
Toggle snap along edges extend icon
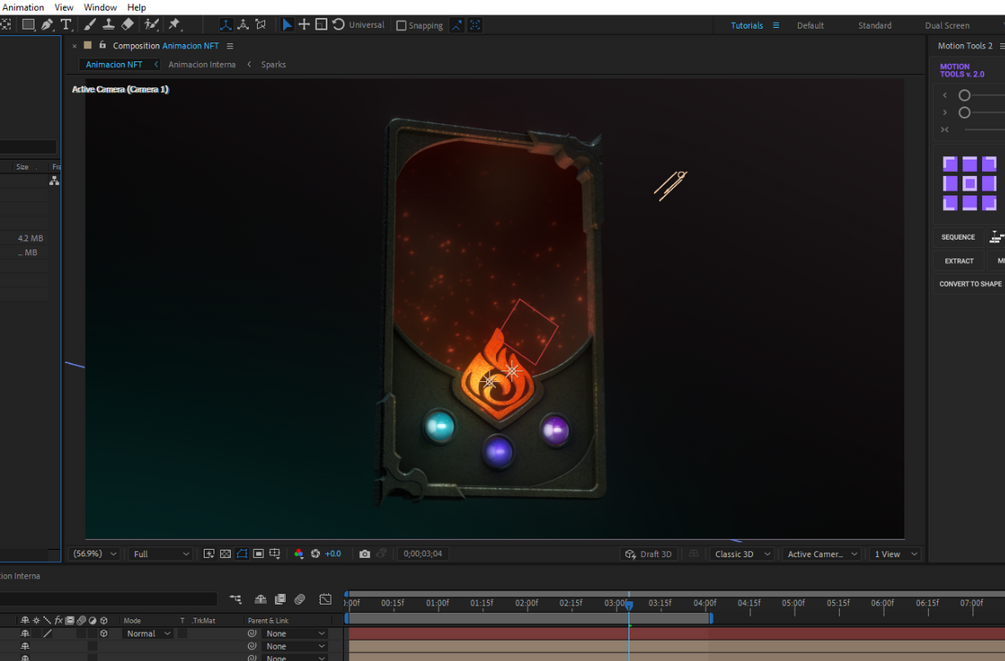pos(456,25)
